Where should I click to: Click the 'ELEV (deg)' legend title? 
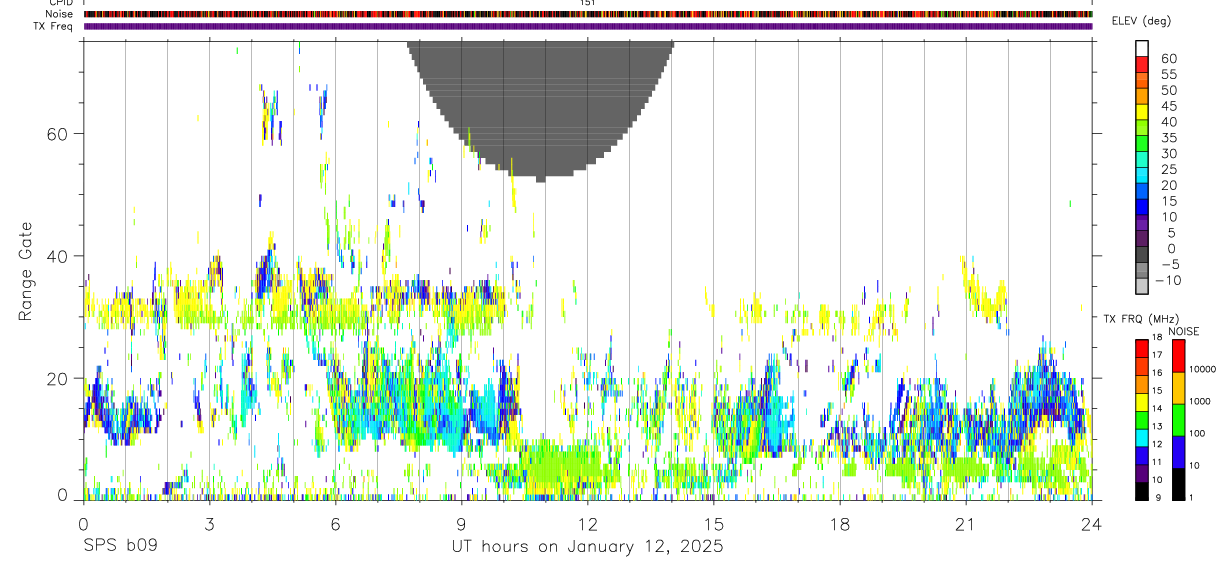[x=1142, y=21]
